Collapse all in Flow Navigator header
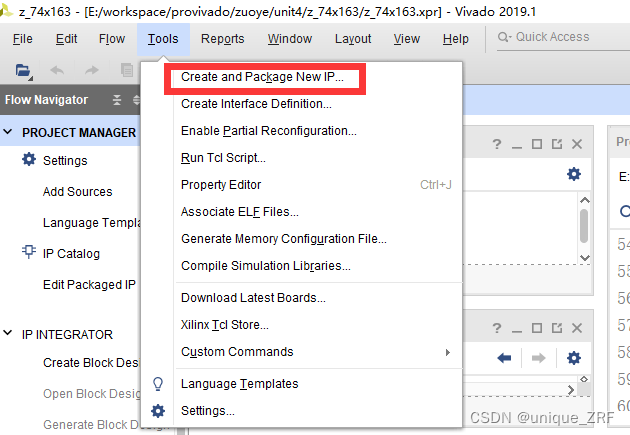The width and height of the screenshot is (630, 435). (x=117, y=100)
